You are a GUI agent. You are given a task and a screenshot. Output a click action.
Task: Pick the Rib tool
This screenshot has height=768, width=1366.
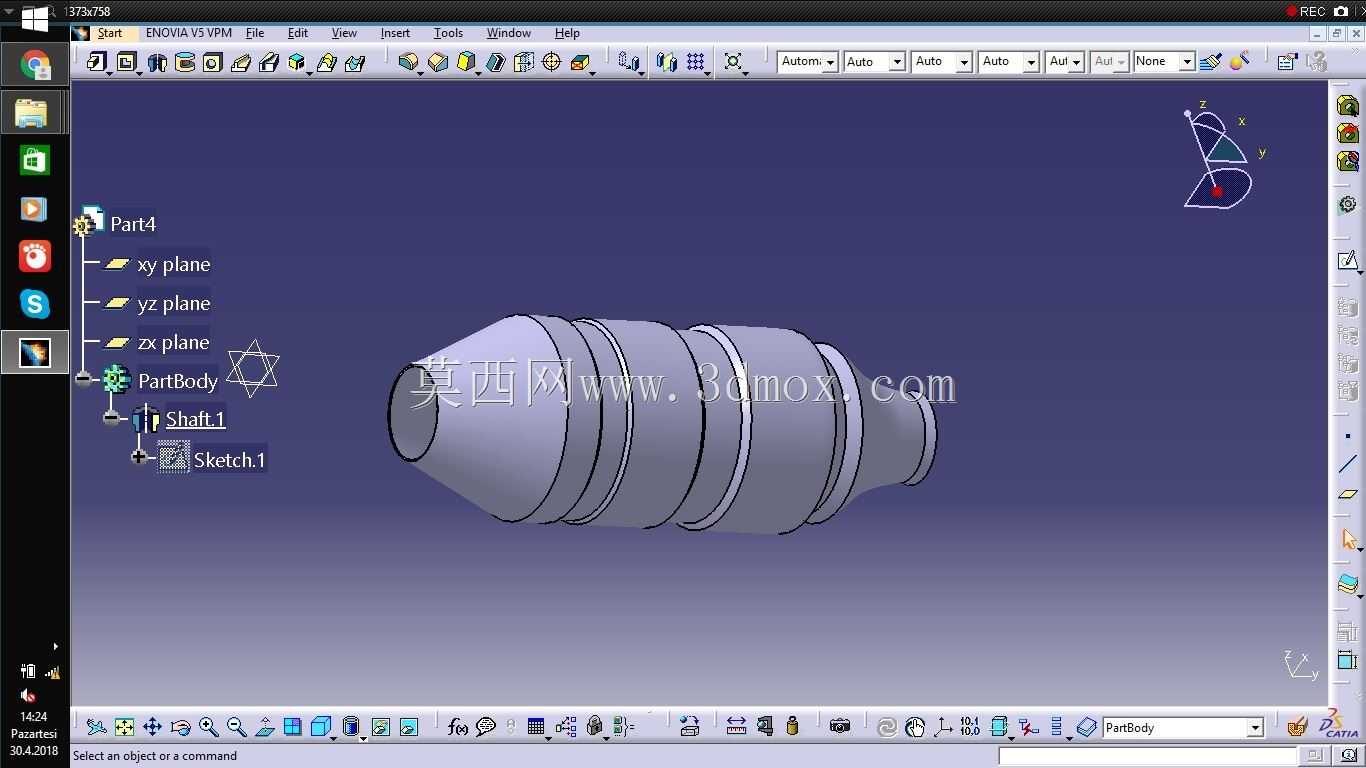(241, 62)
